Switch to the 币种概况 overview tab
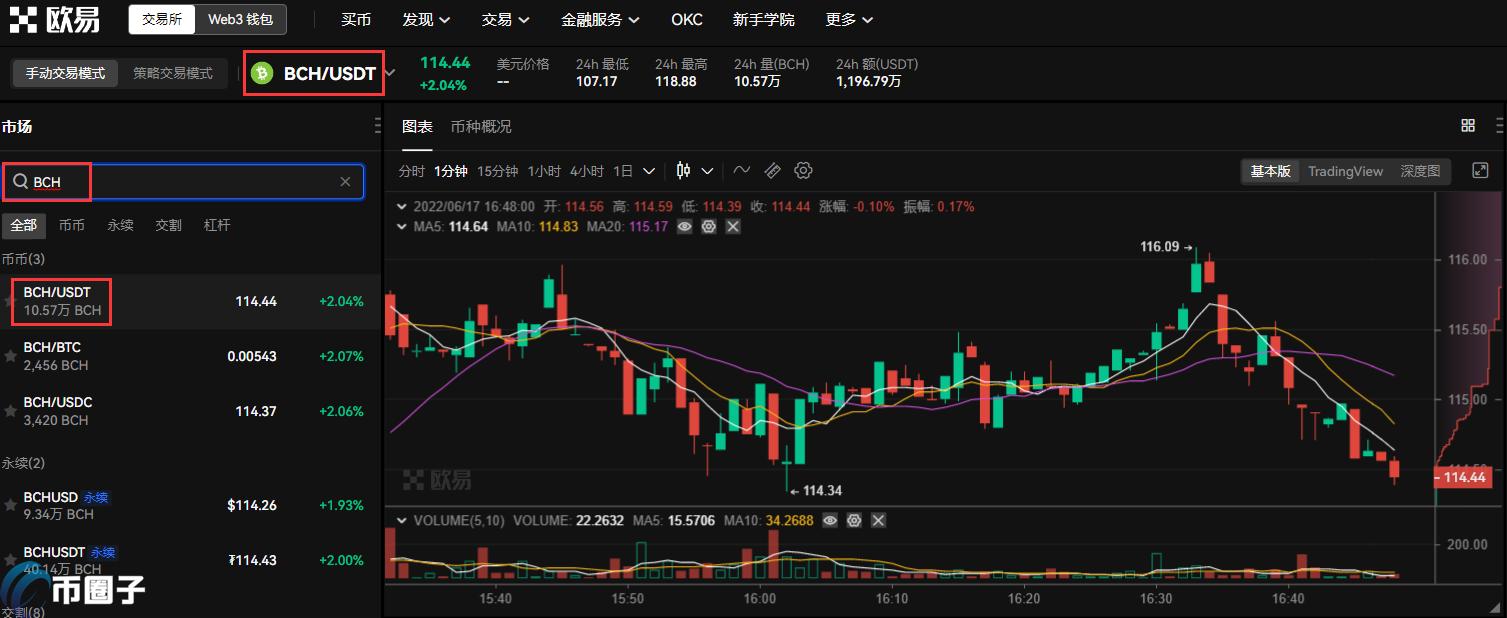 point(481,127)
